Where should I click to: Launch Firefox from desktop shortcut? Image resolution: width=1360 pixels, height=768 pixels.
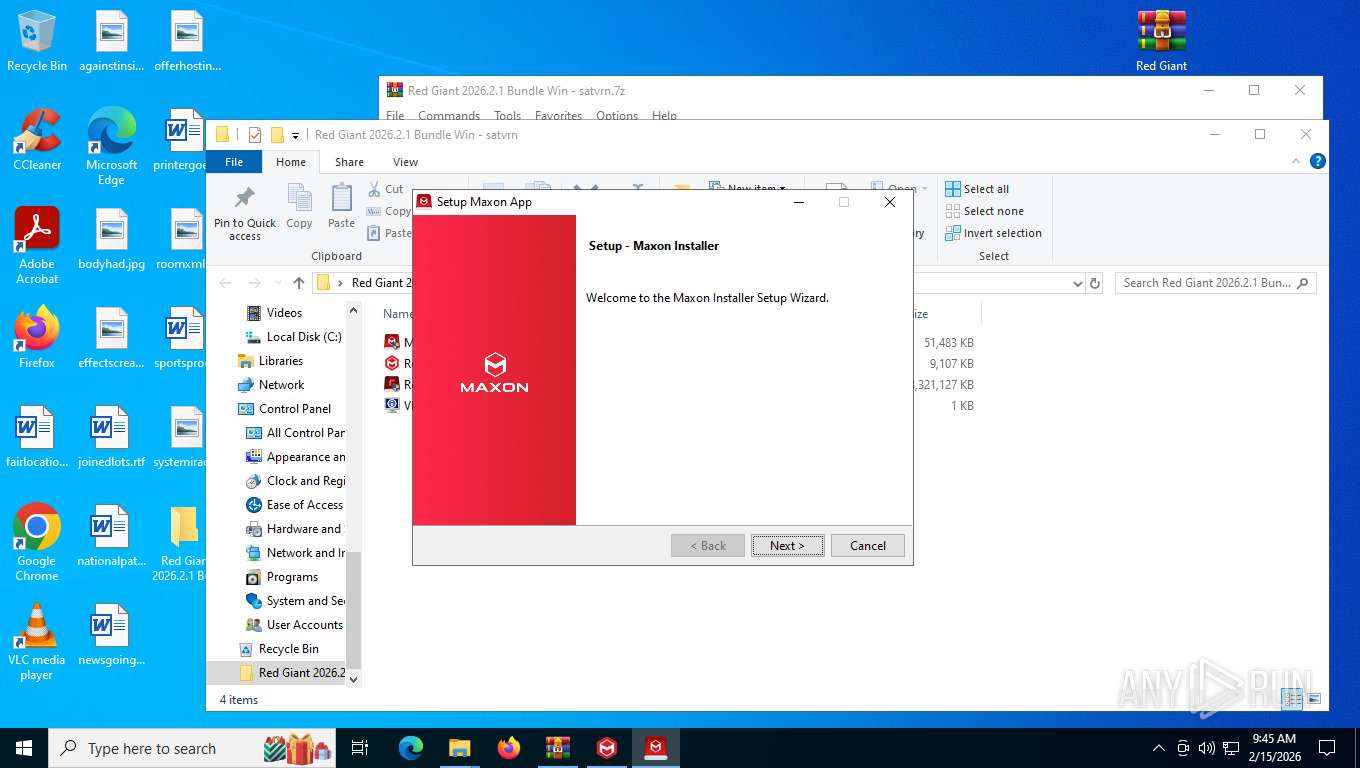pos(37,338)
